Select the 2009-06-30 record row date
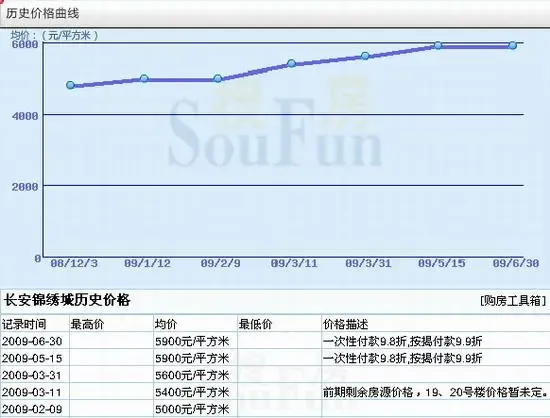The image size is (550, 418). point(32,341)
